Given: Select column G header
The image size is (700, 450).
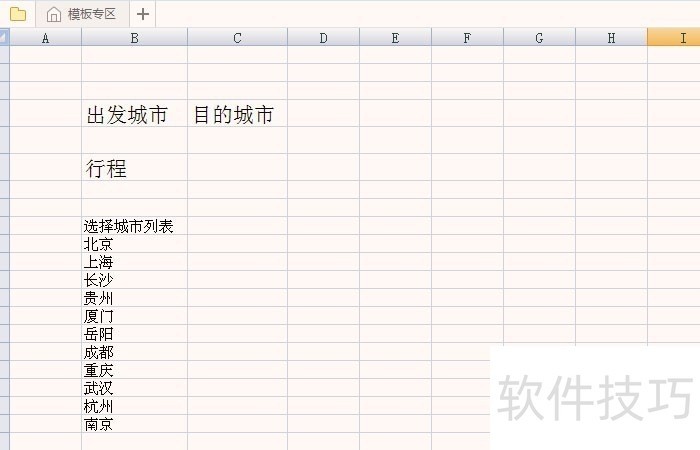Looking at the screenshot, I should (x=539, y=38).
